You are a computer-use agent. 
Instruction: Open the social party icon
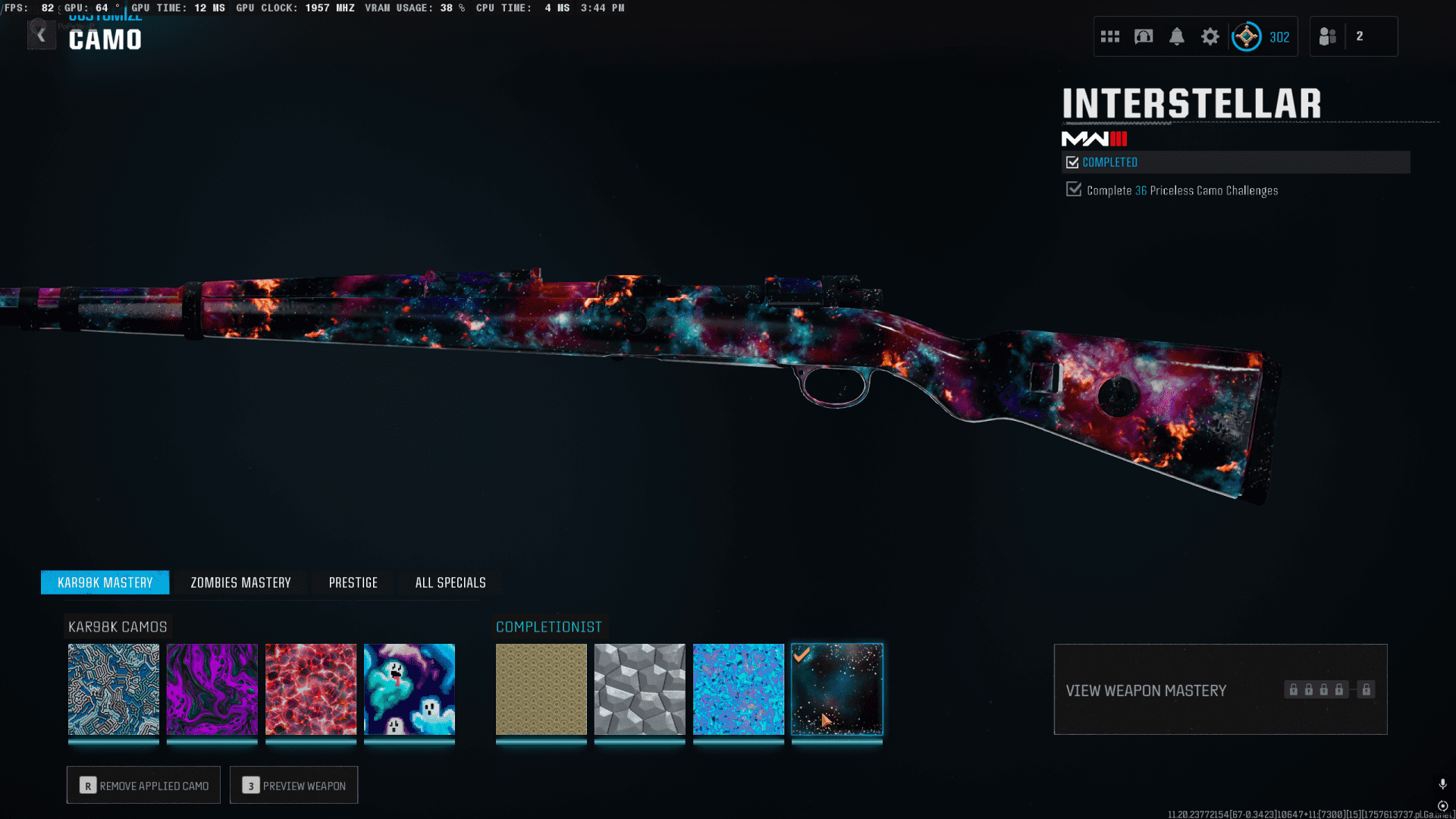(x=1328, y=36)
